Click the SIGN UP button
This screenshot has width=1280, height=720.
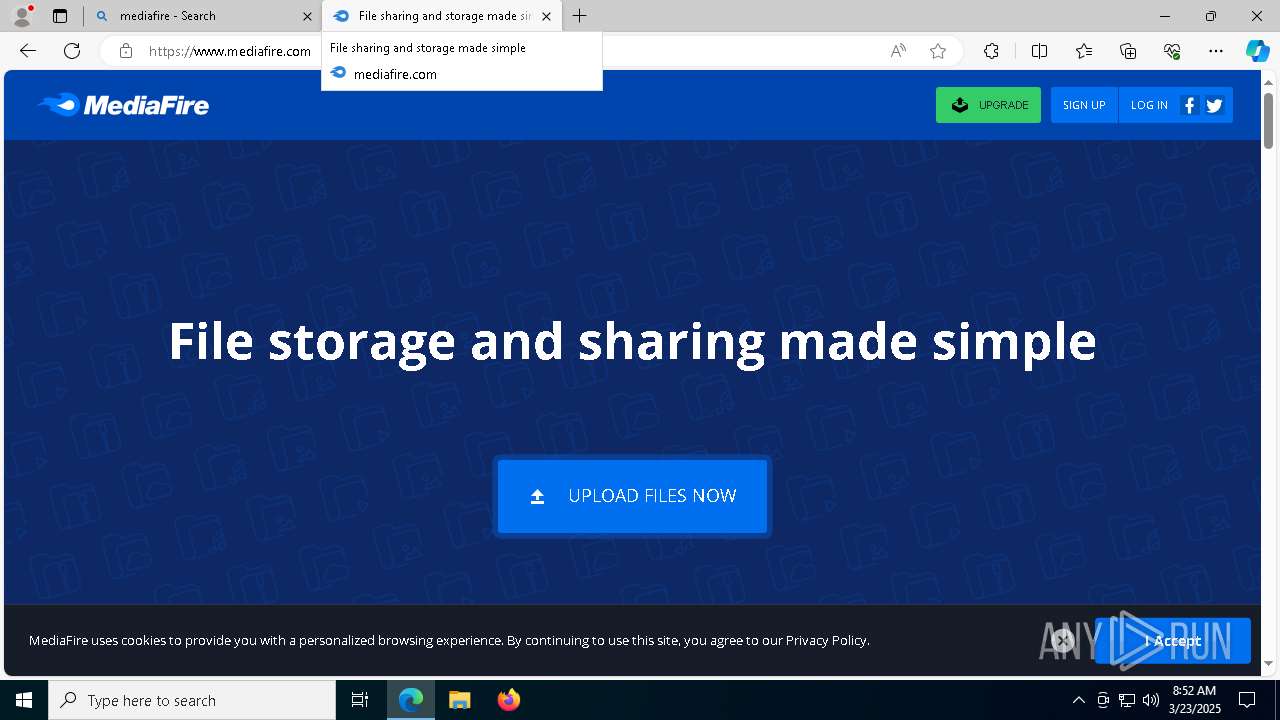[x=1084, y=105]
